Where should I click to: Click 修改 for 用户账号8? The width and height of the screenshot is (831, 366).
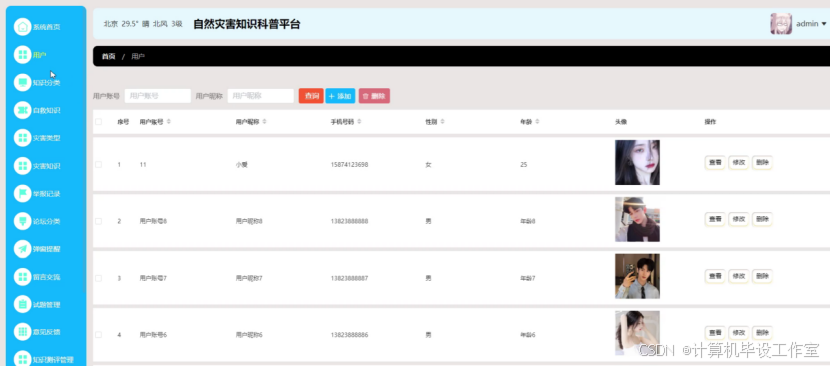(x=738, y=219)
